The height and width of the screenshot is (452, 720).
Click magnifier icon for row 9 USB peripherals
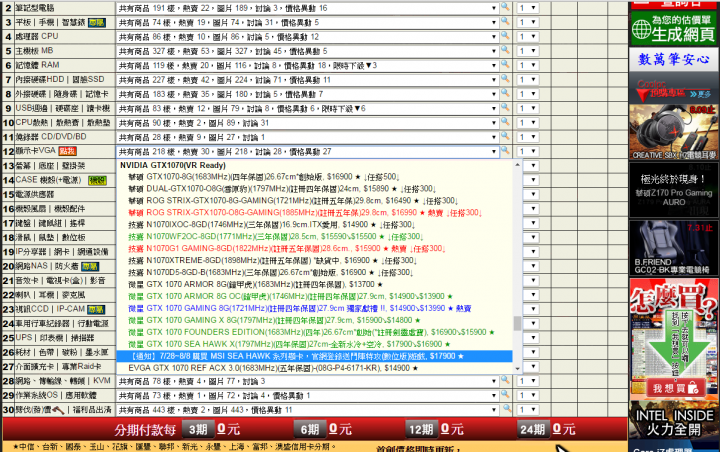[x=505, y=107]
